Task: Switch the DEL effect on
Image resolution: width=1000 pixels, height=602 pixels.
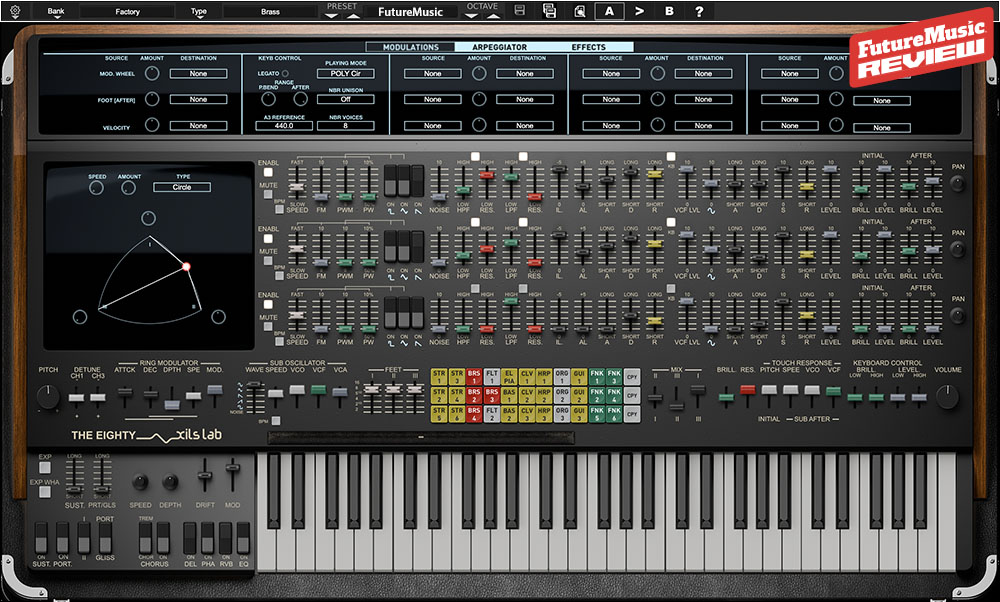Action: [190, 538]
